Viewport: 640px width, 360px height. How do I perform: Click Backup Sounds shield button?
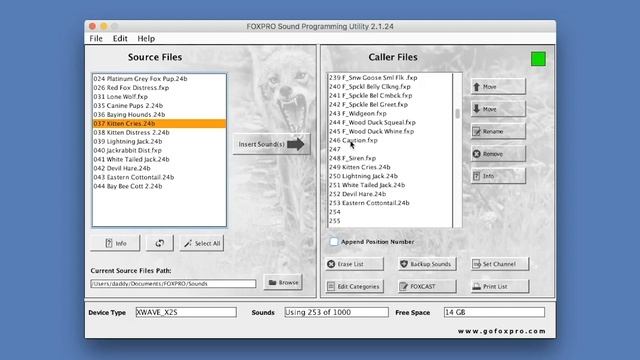[x=427, y=264]
